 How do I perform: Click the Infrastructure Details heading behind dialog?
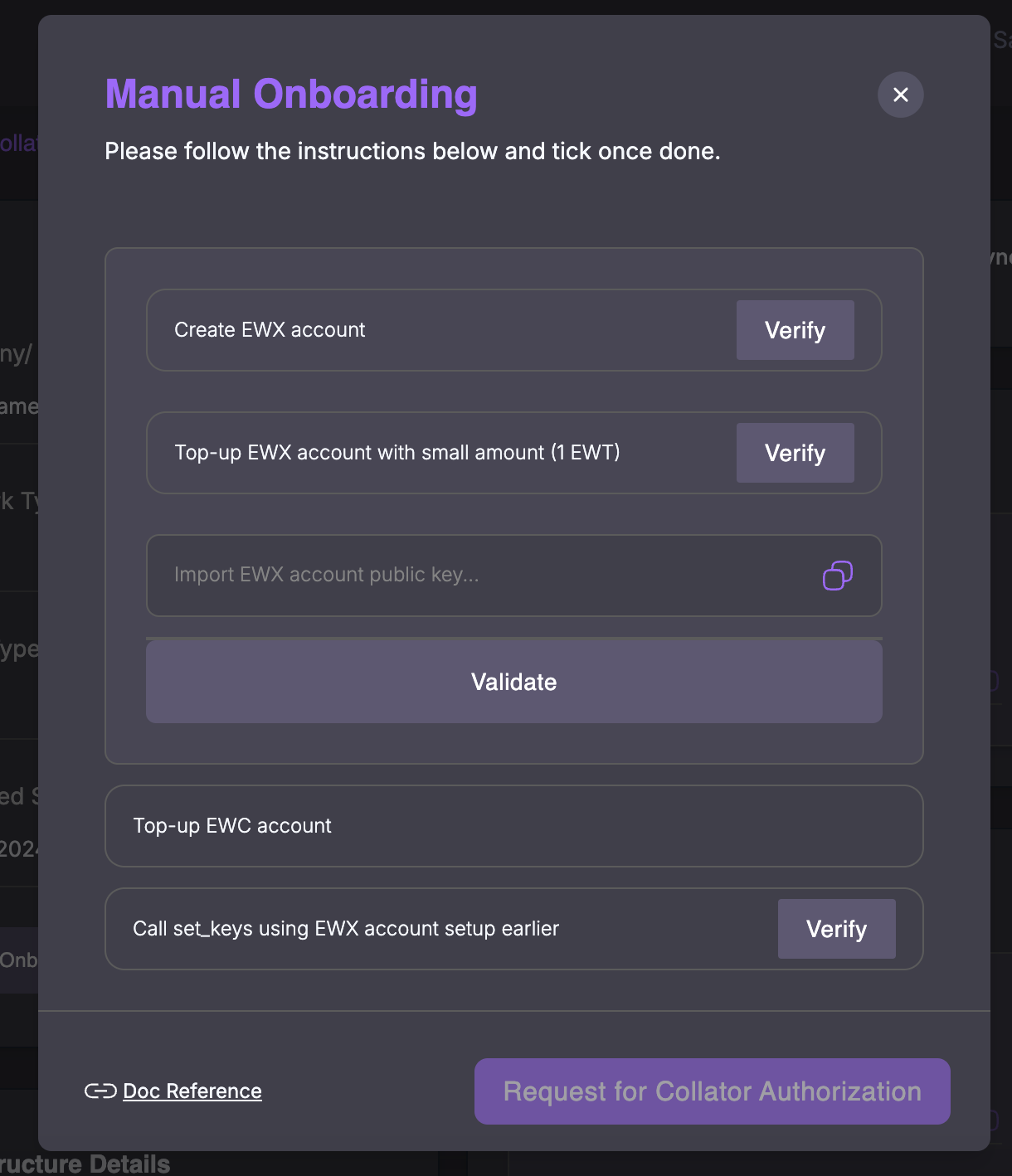click(85, 1164)
